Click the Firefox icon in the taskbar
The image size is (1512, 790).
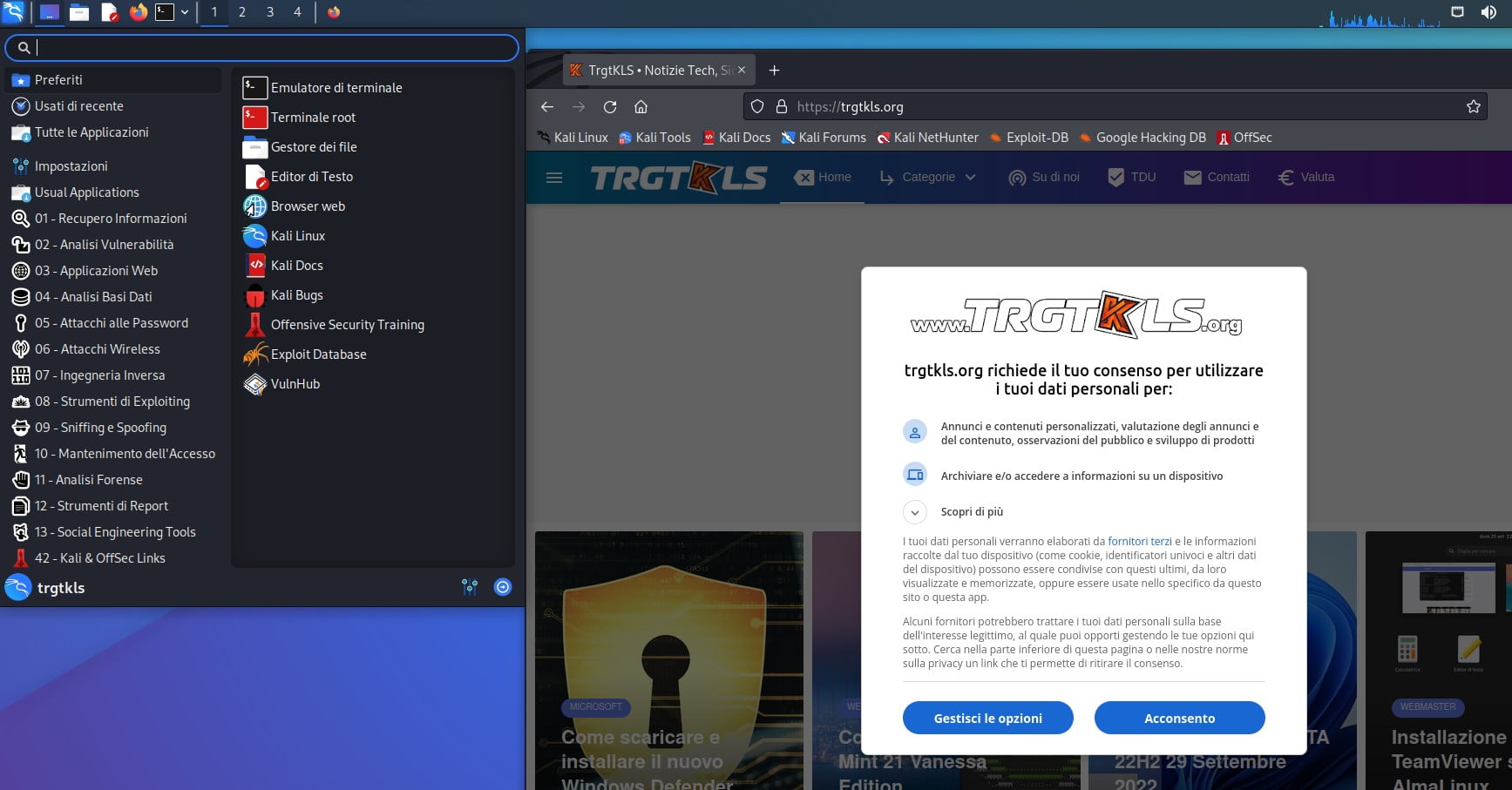[139, 12]
